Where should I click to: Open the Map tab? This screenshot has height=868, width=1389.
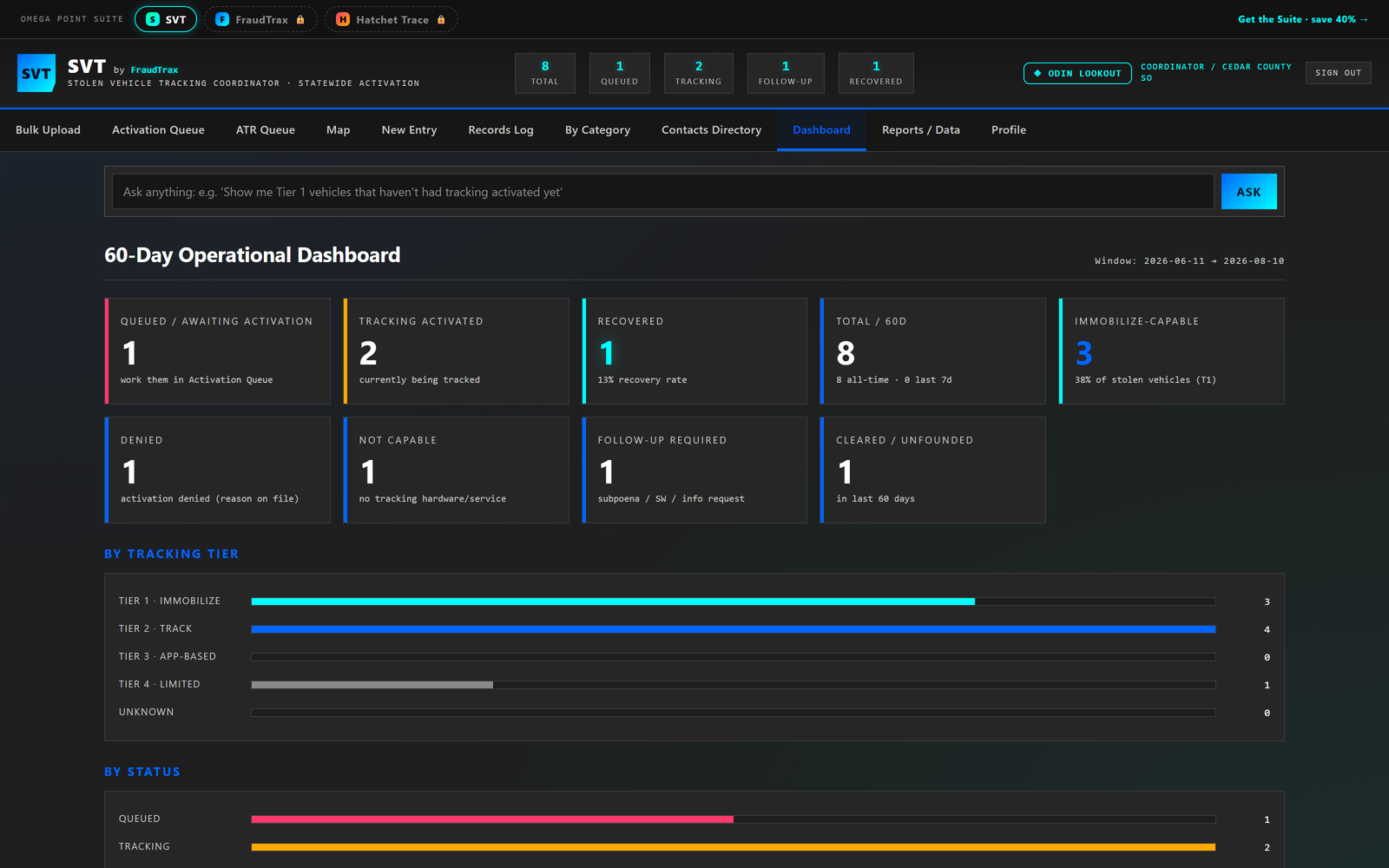click(339, 130)
